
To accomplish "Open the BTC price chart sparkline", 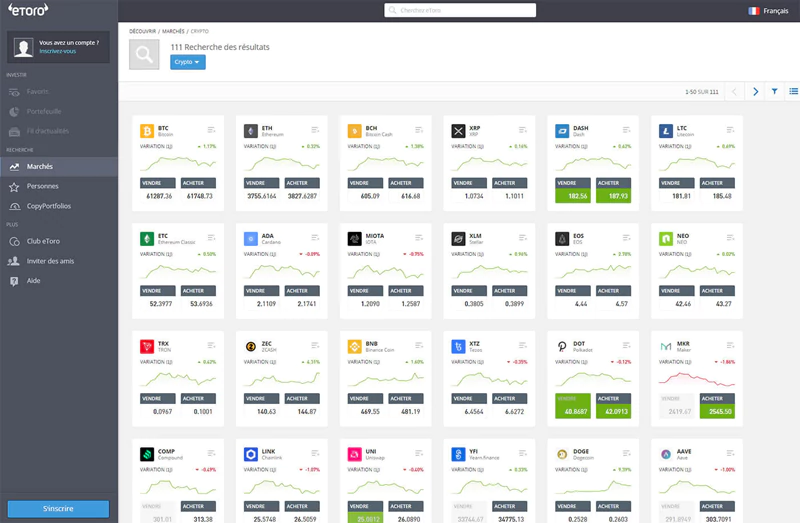I will 178,163.
